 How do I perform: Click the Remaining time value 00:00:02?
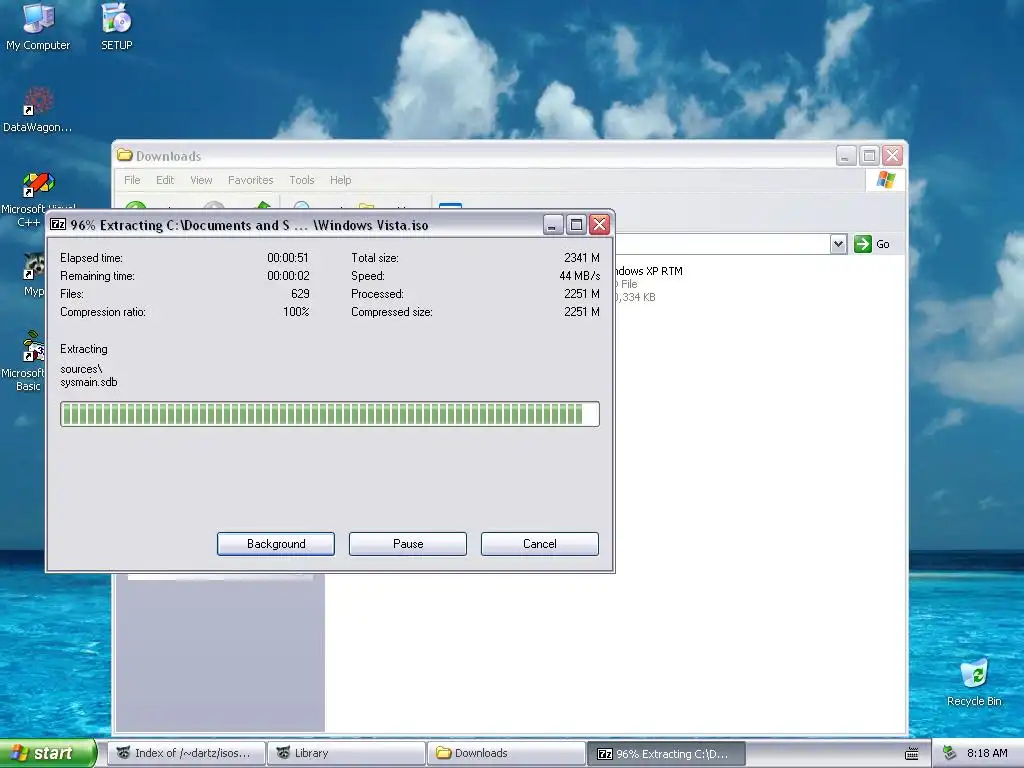pyautogui.click(x=288, y=276)
